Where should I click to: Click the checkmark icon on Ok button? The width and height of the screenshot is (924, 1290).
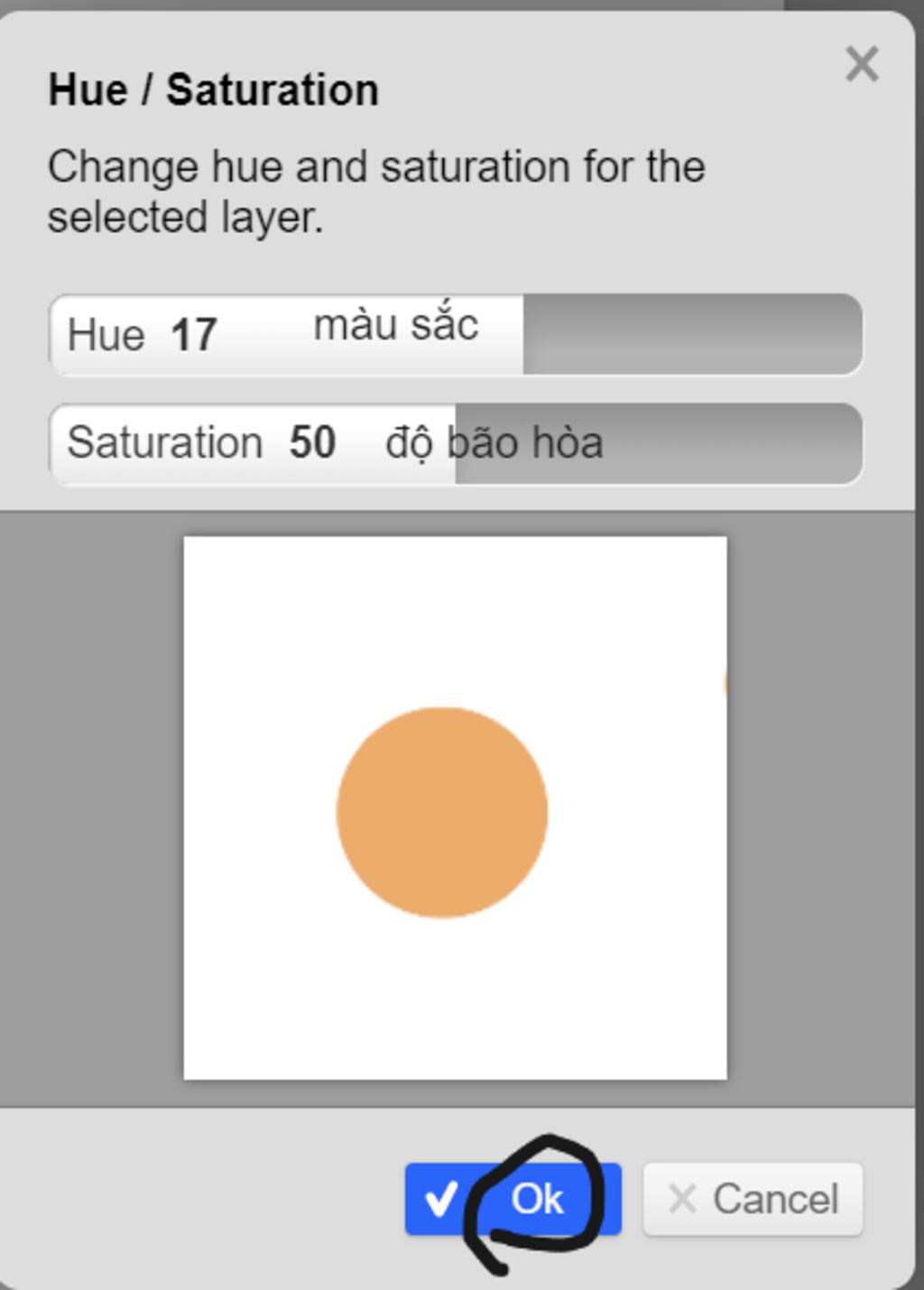click(x=441, y=1200)
